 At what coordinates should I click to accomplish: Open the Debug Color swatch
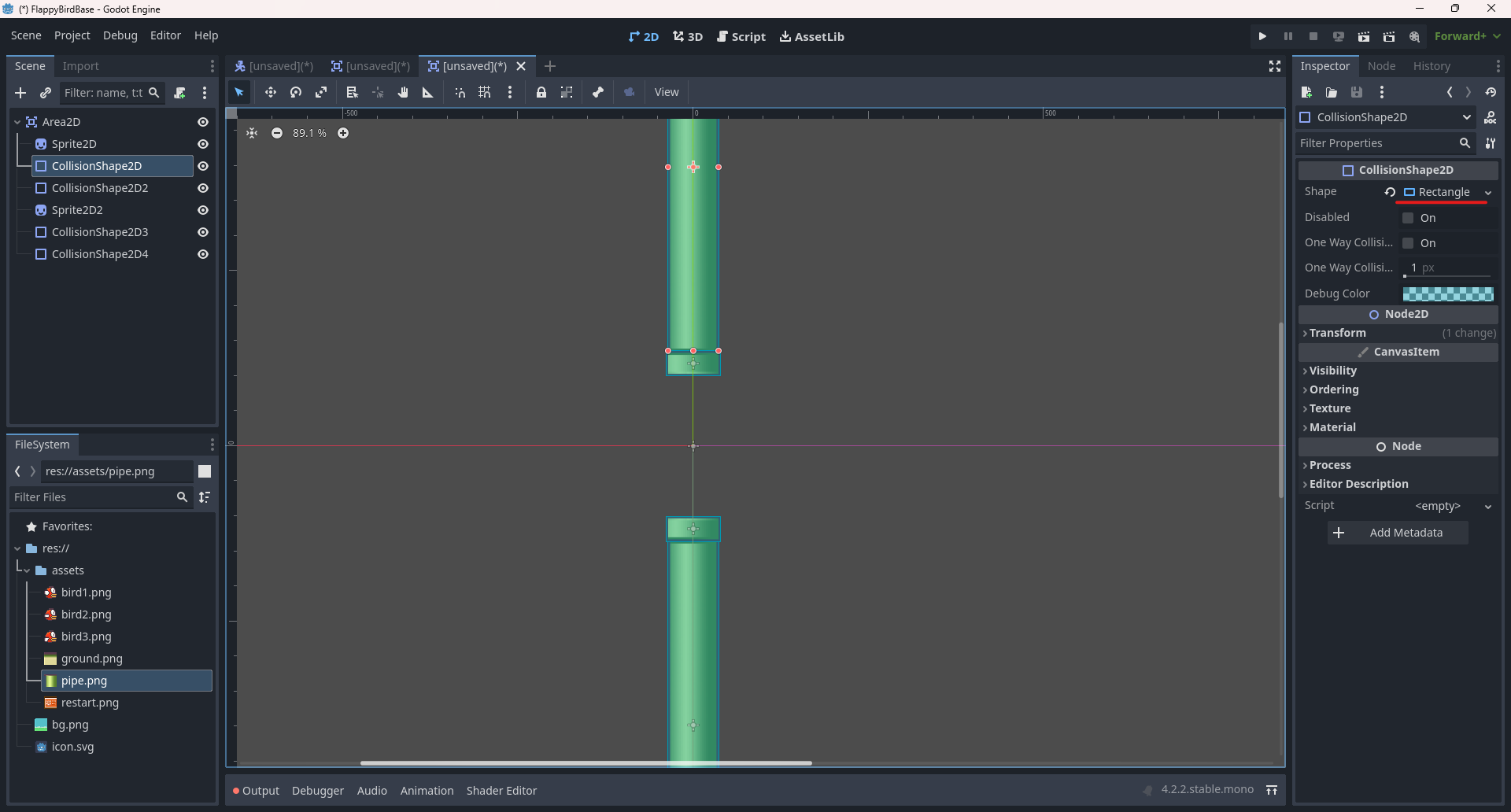pos(1447,293)
